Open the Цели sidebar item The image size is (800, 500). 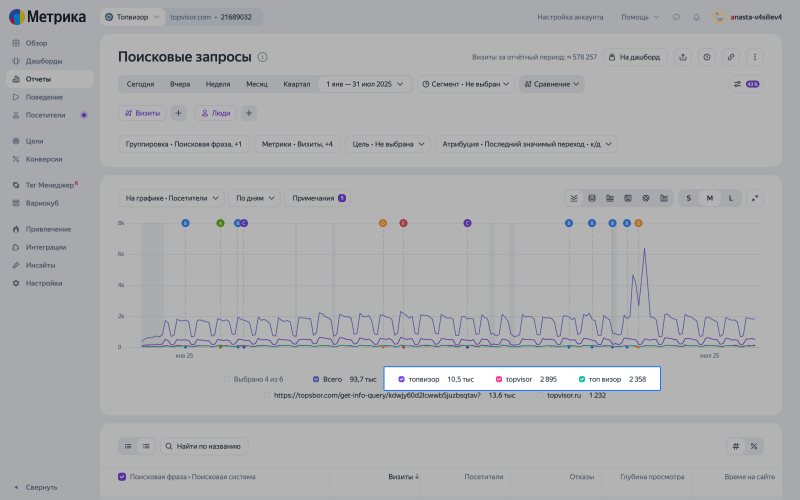coord(34,141)
